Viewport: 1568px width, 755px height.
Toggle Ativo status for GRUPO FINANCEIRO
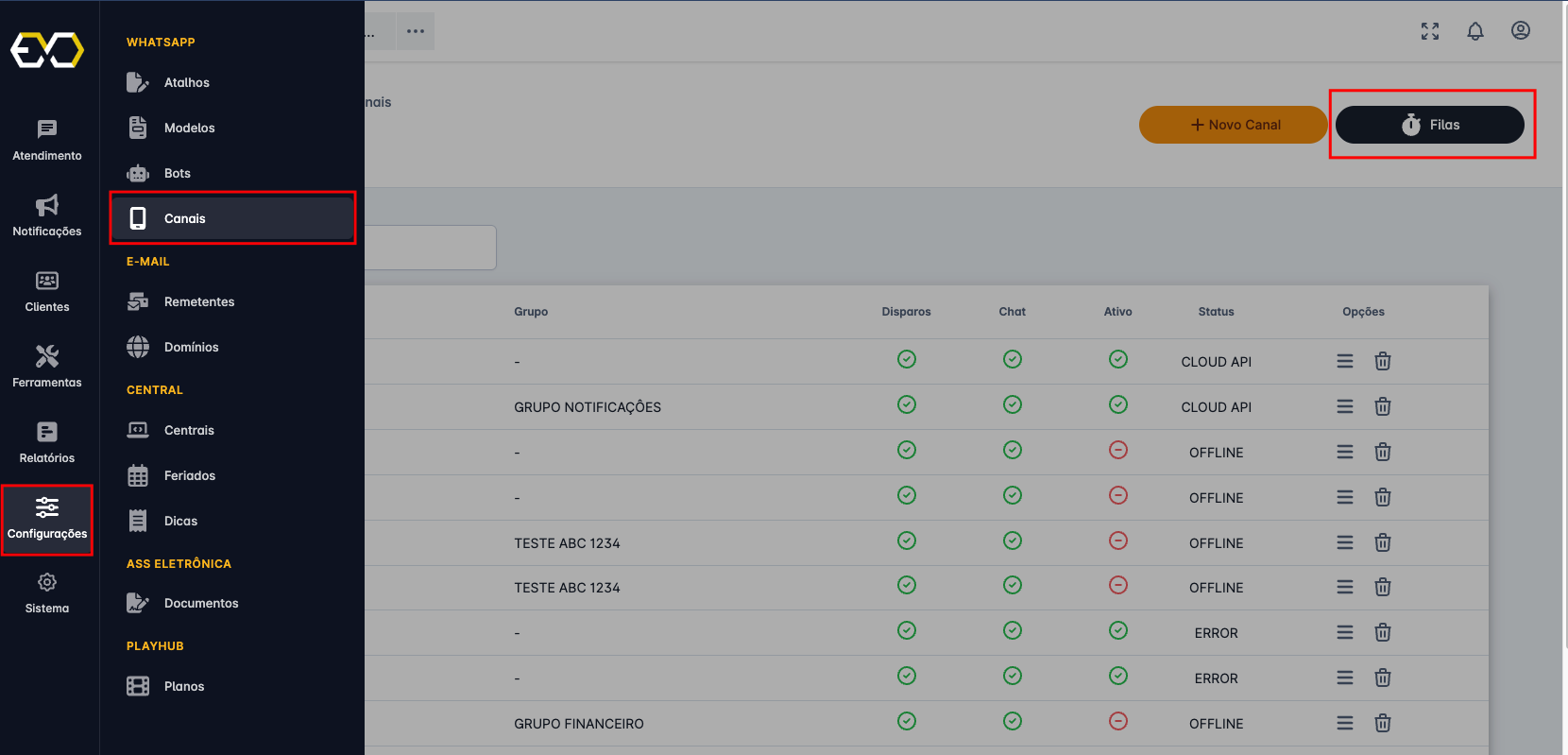coord(1117,722)
